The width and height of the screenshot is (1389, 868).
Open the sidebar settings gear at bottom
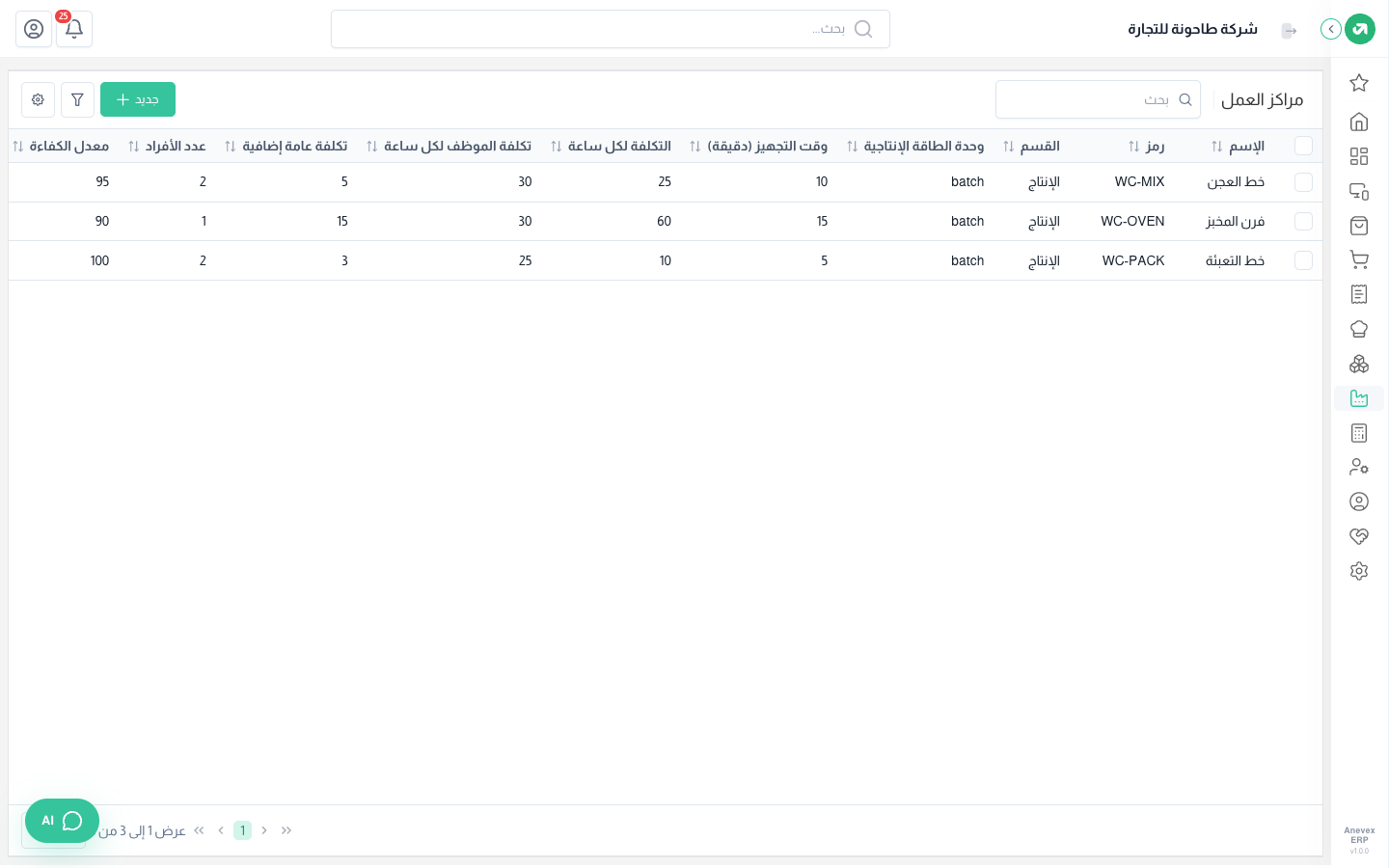tap(1359, 571)
